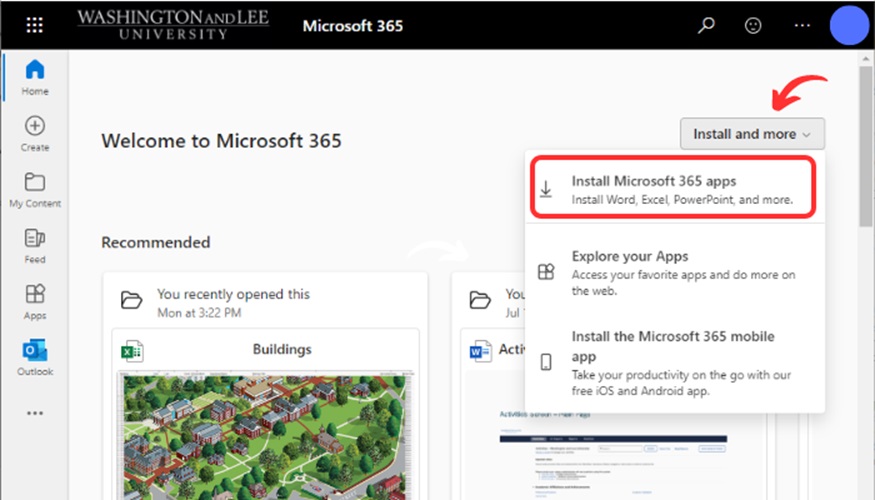Open the Buildings spreadsheet thumbnail
Image resolution: width=875 pixels, height=500 pixels.
click(265, 430)
